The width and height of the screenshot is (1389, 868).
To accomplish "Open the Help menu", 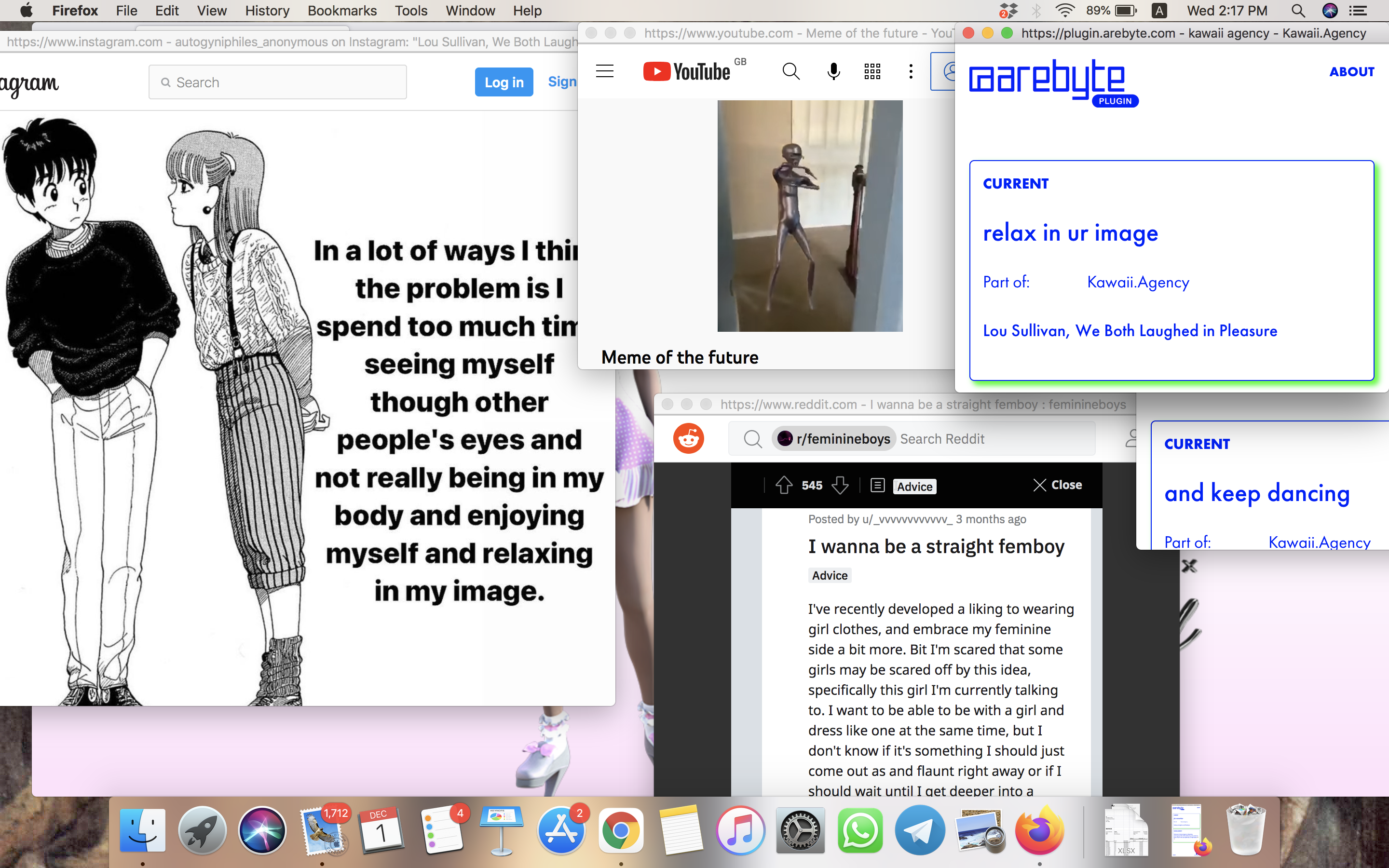I will click(527, 10).
